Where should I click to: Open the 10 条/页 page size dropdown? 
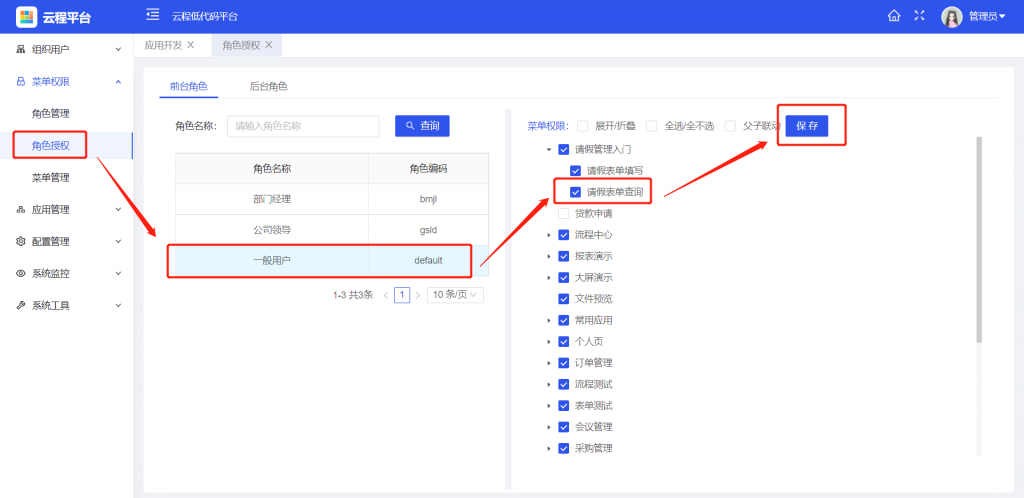tap(455, 295)
